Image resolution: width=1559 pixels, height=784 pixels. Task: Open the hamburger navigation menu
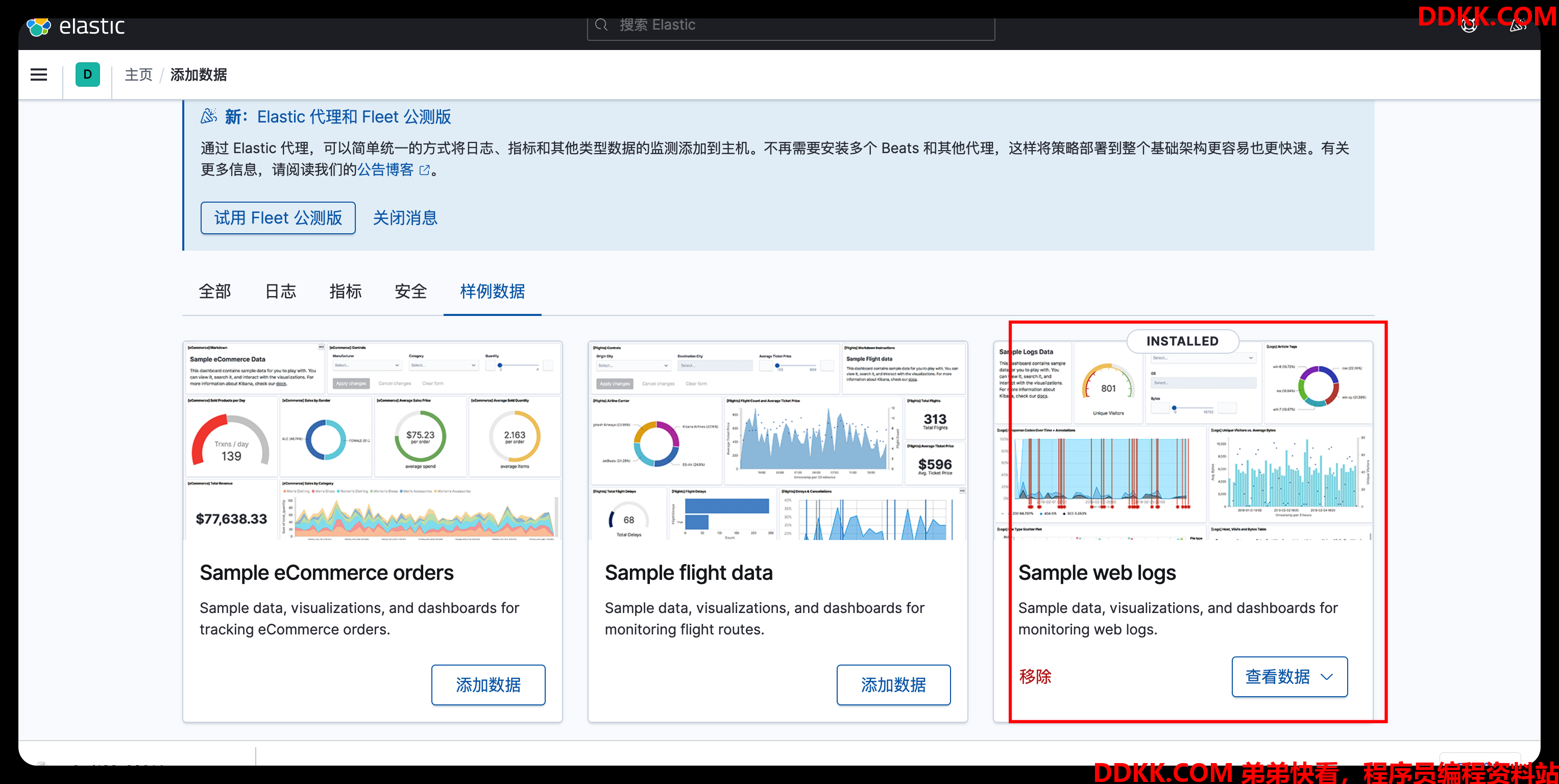point(39,75)
